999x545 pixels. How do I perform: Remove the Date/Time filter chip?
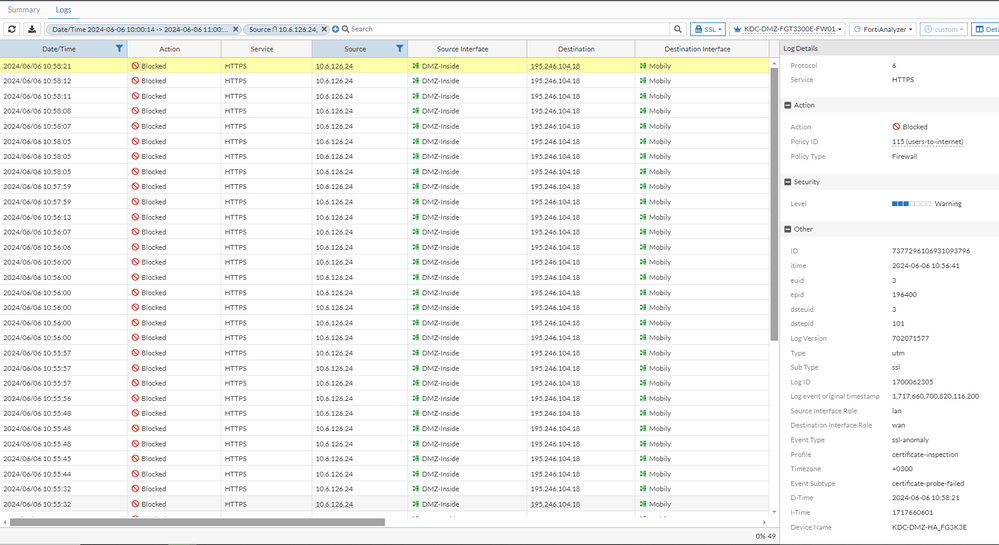[x=236, y=30]
